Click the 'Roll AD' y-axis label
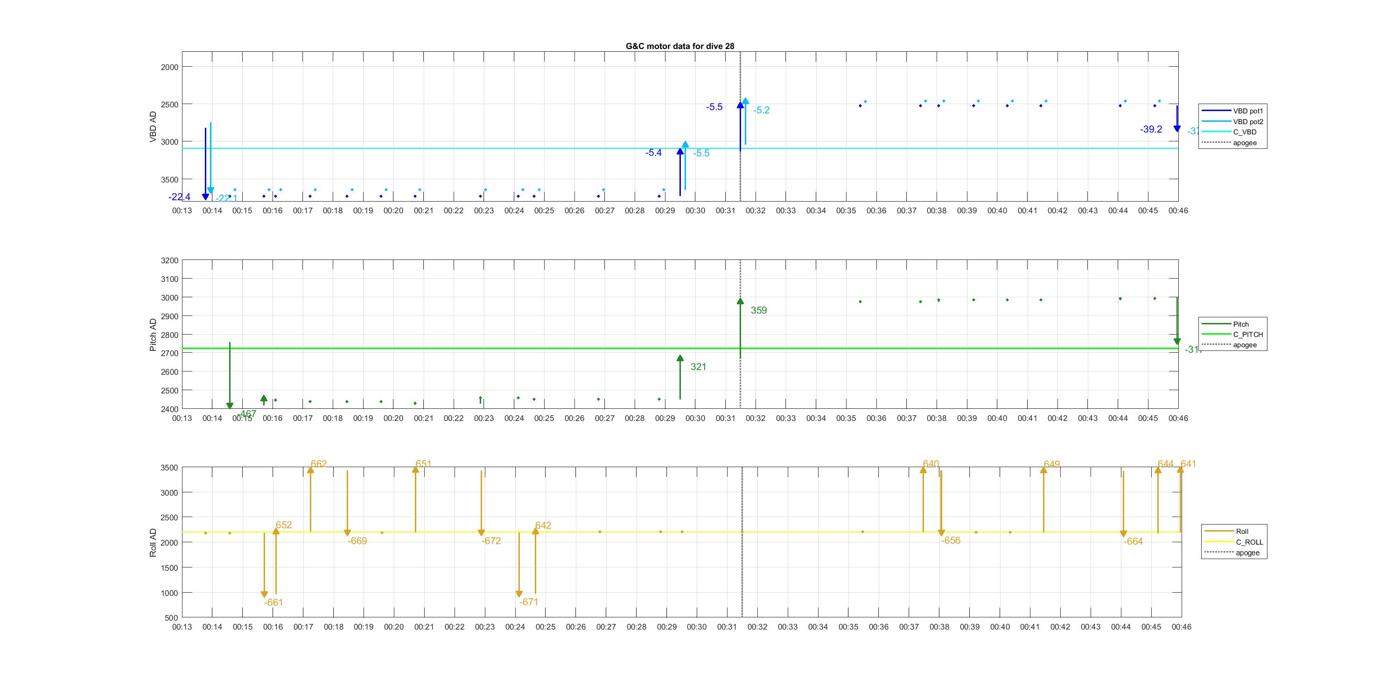This screenshot has height=693, width=1400. [154, 542]
